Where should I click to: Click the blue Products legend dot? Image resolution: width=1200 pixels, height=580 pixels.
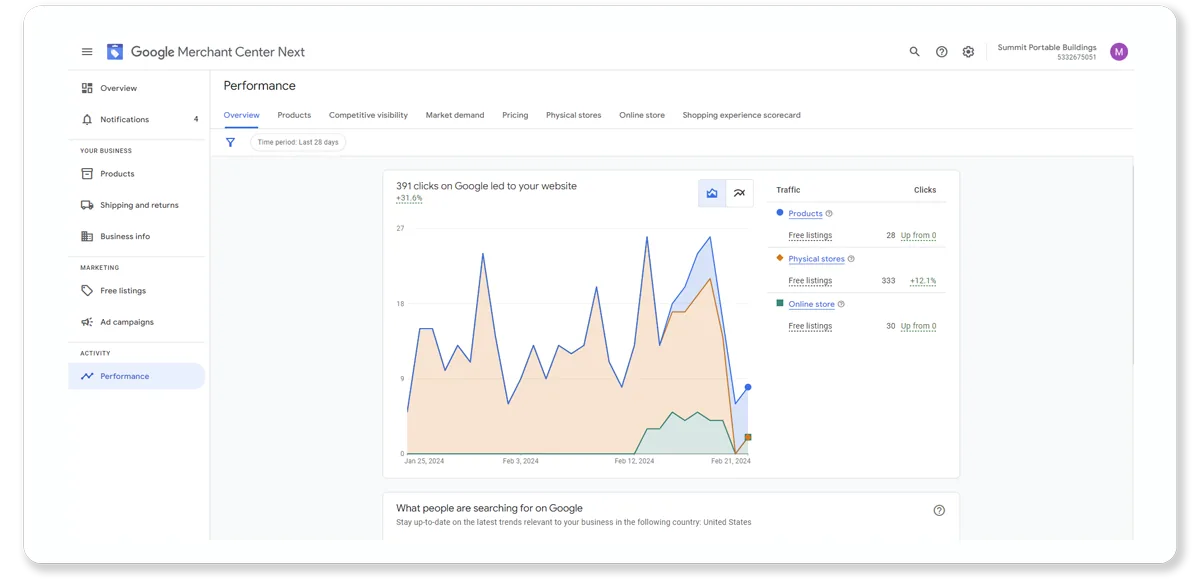(780, 212)
